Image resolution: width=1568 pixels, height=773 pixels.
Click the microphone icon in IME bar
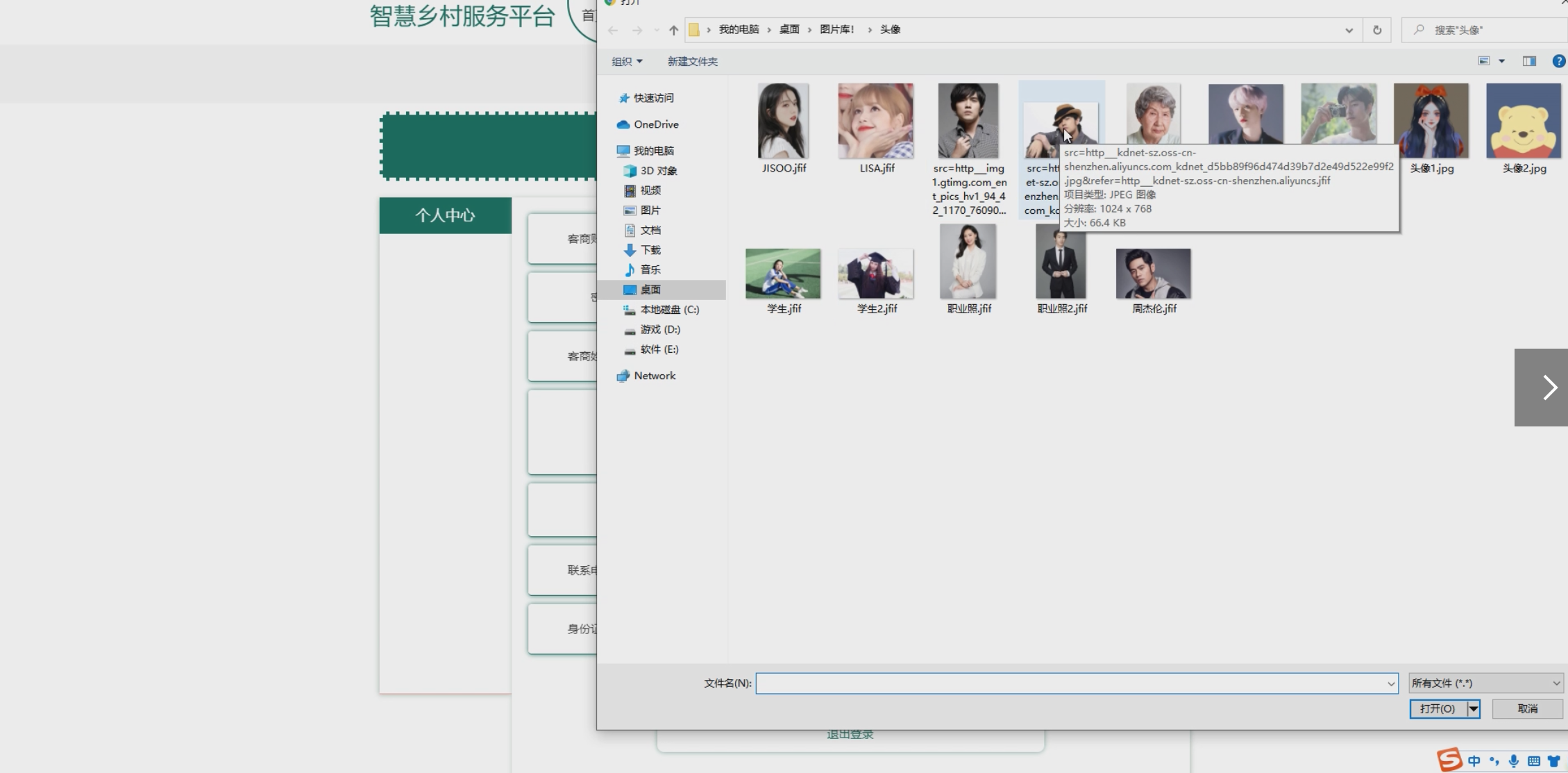pyautogui.click(x=1514, y=760)
